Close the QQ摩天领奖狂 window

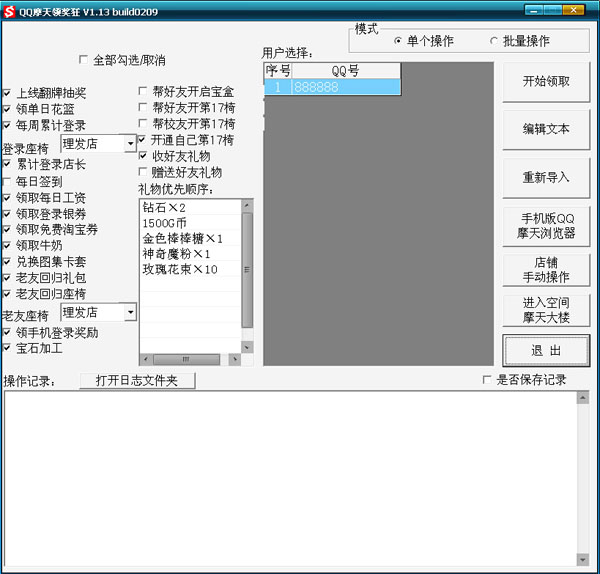pyautogui.click(x=573, y=10)
